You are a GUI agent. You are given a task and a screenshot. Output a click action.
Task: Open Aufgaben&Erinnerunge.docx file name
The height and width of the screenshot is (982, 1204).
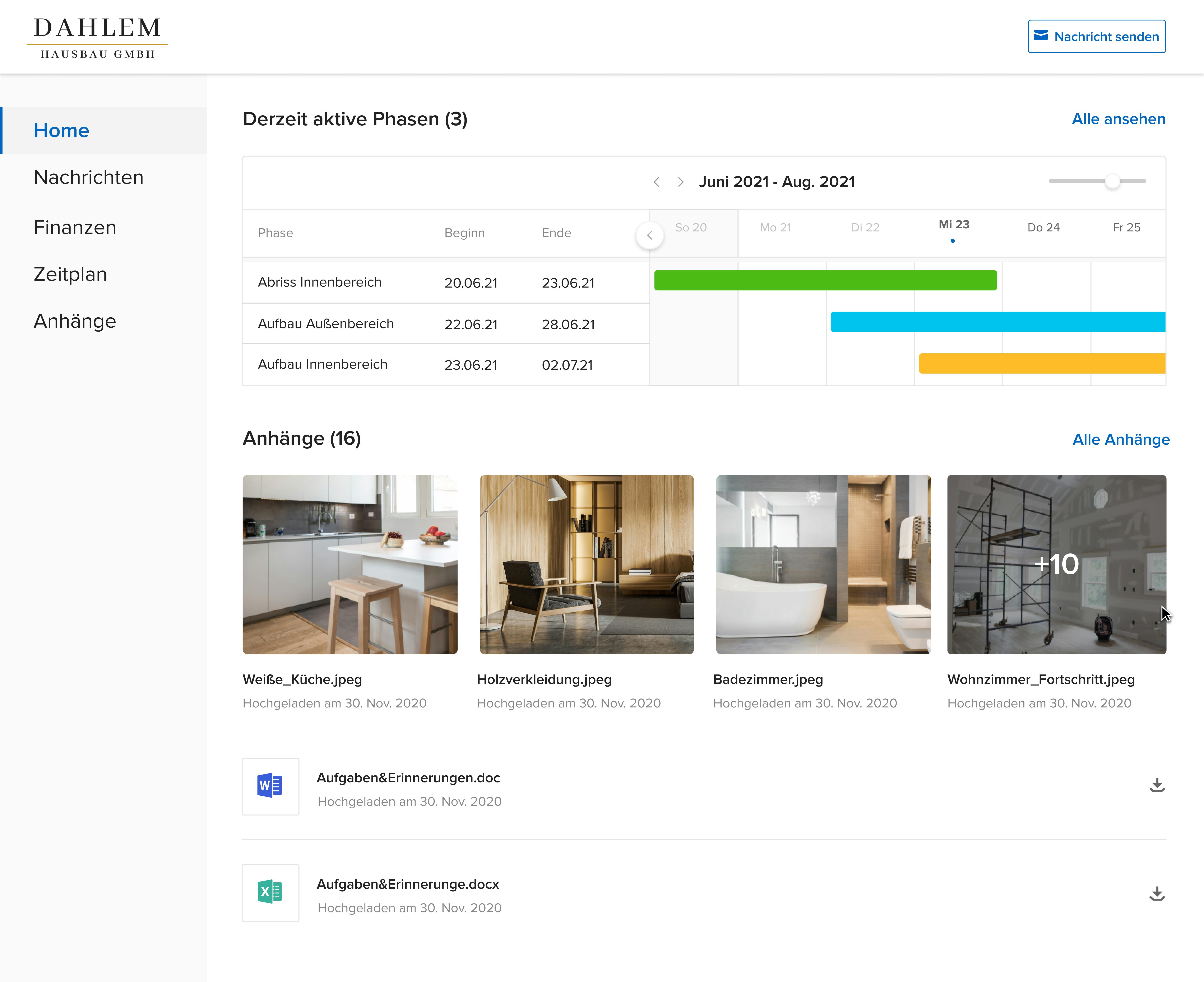[x=408, y=884]
